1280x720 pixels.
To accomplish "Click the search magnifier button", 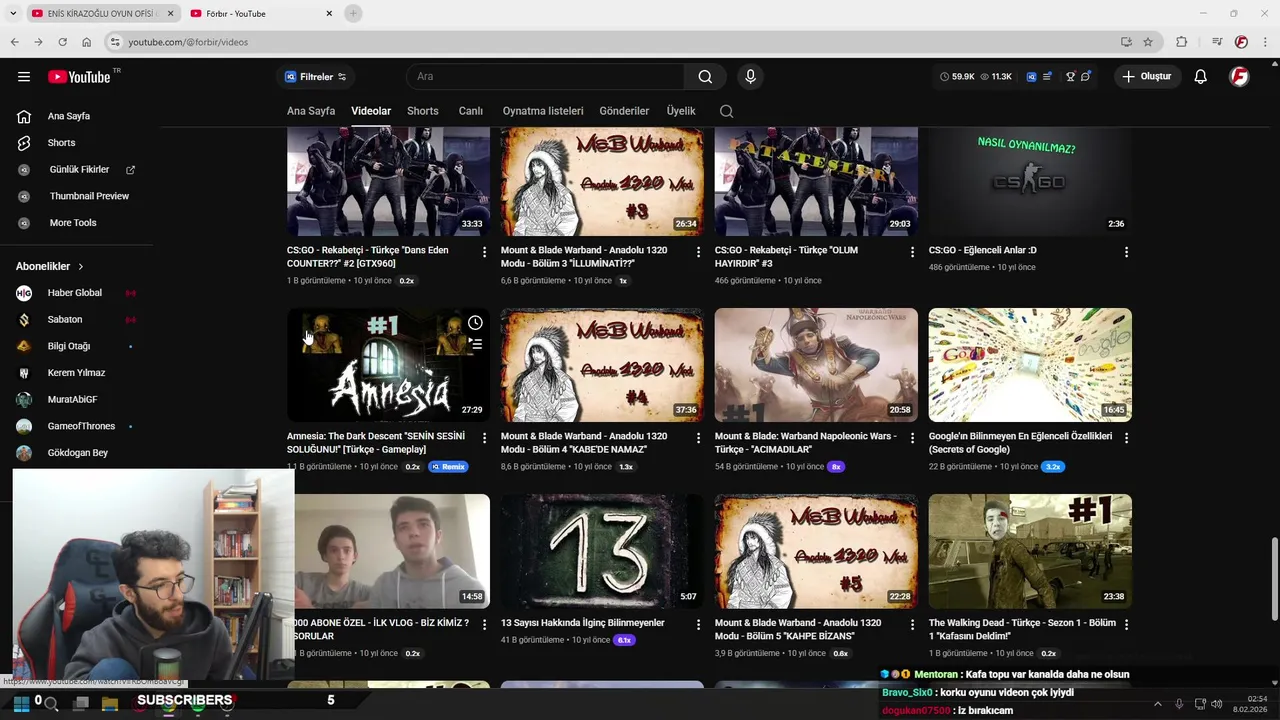I will [x=705, y=77].
